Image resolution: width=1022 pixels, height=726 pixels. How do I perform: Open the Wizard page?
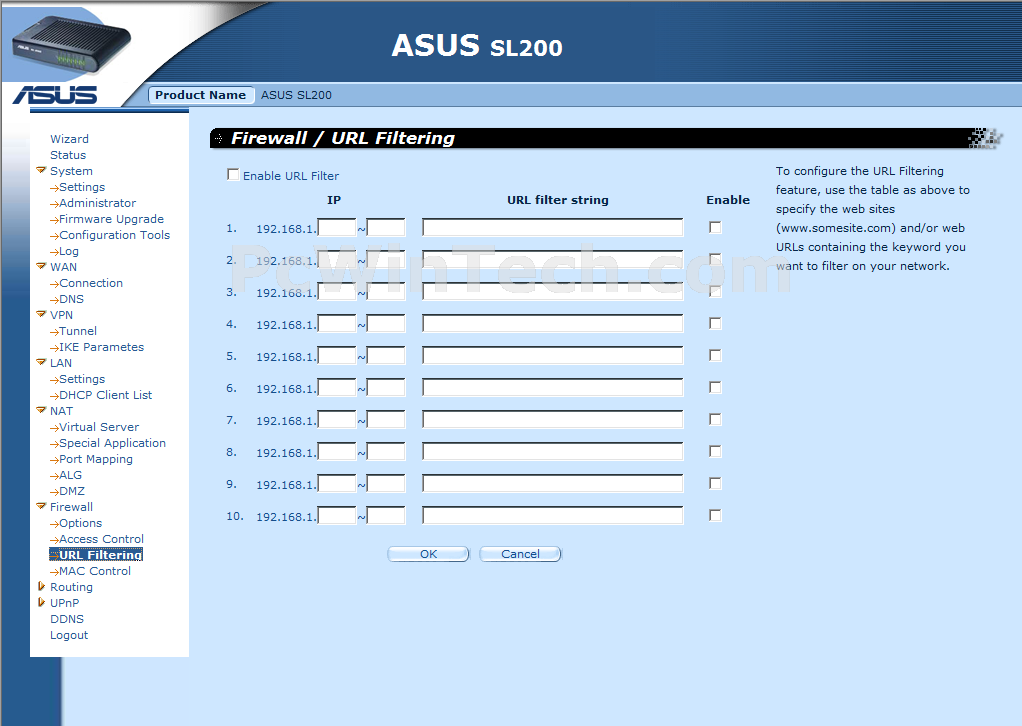69,139
